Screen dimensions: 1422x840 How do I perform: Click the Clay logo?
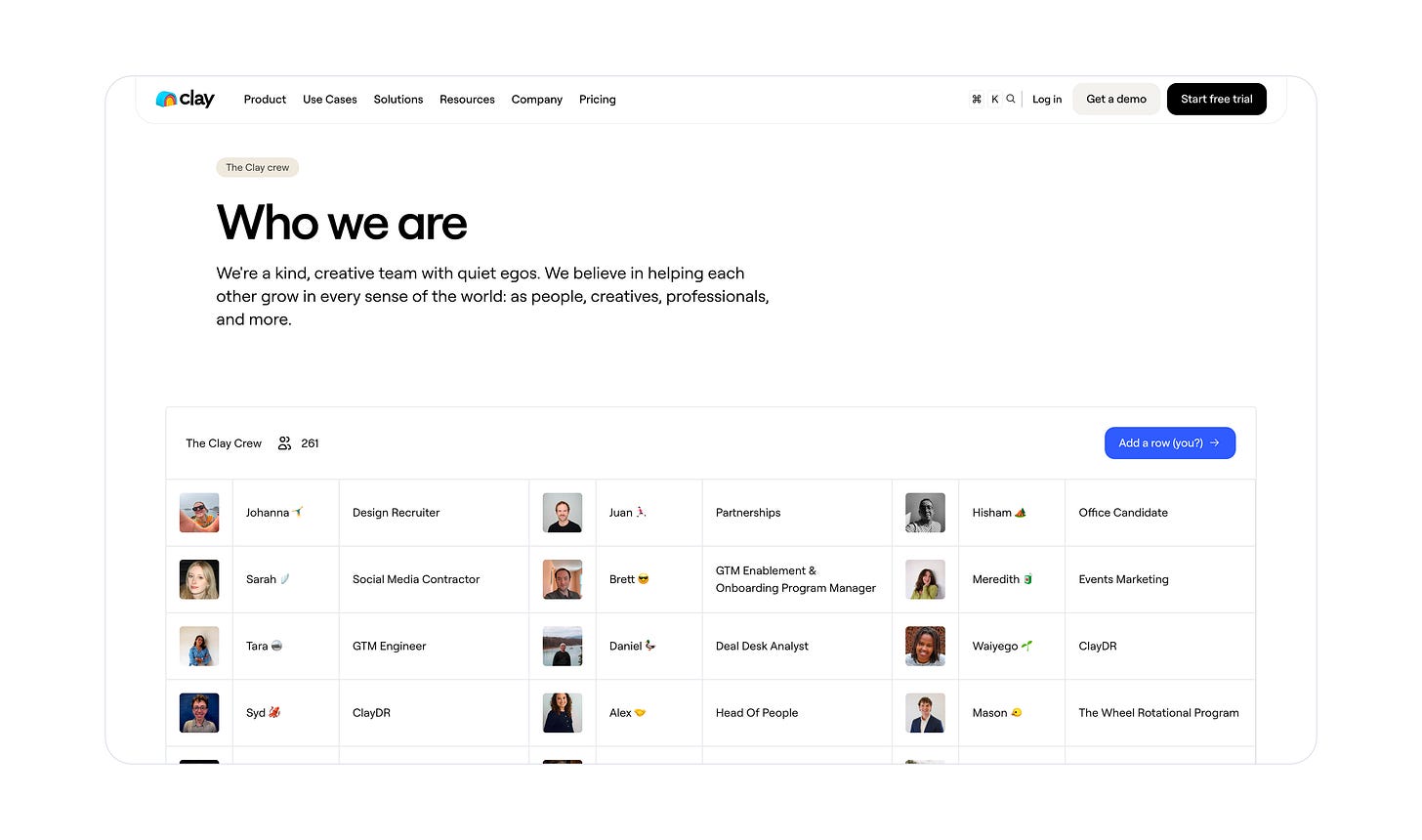(x=185, y=99)
